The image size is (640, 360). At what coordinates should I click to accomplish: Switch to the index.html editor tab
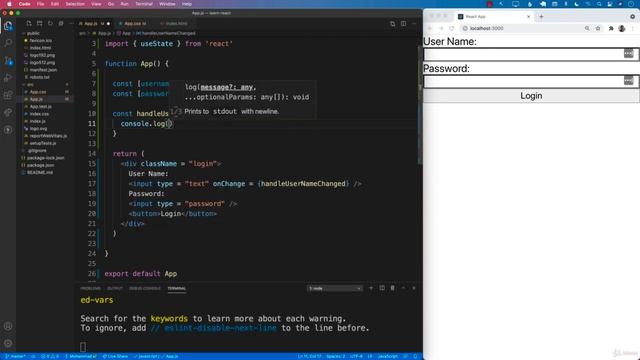click(176, 24)
